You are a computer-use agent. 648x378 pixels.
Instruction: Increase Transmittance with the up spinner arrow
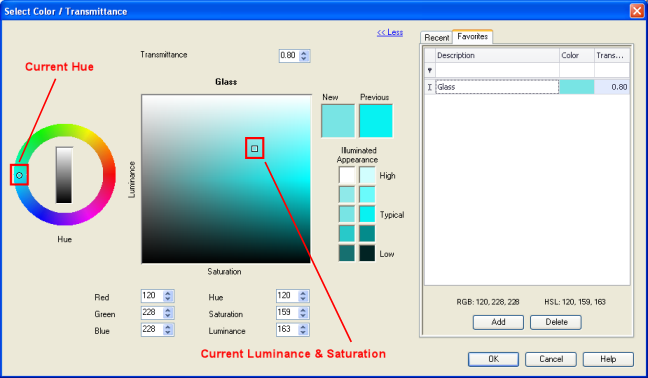click(x=304, y=53)
